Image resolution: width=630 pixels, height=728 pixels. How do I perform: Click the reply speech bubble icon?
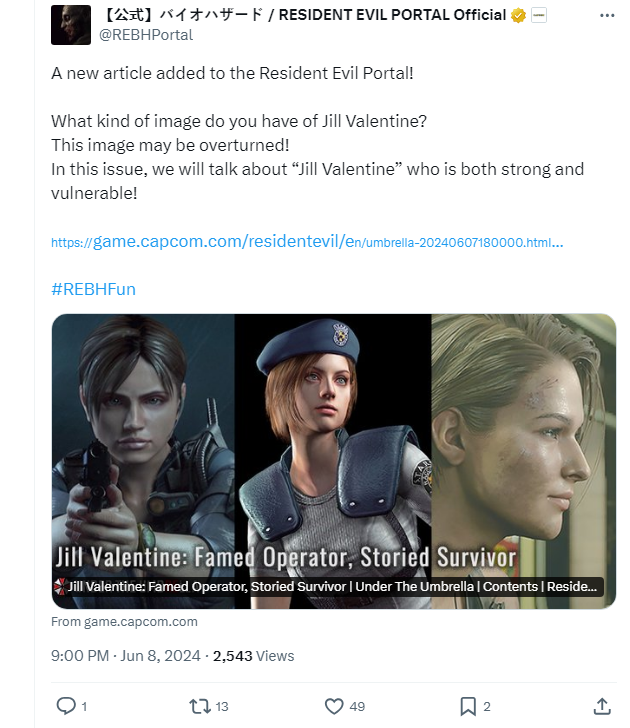click(66, 706)
